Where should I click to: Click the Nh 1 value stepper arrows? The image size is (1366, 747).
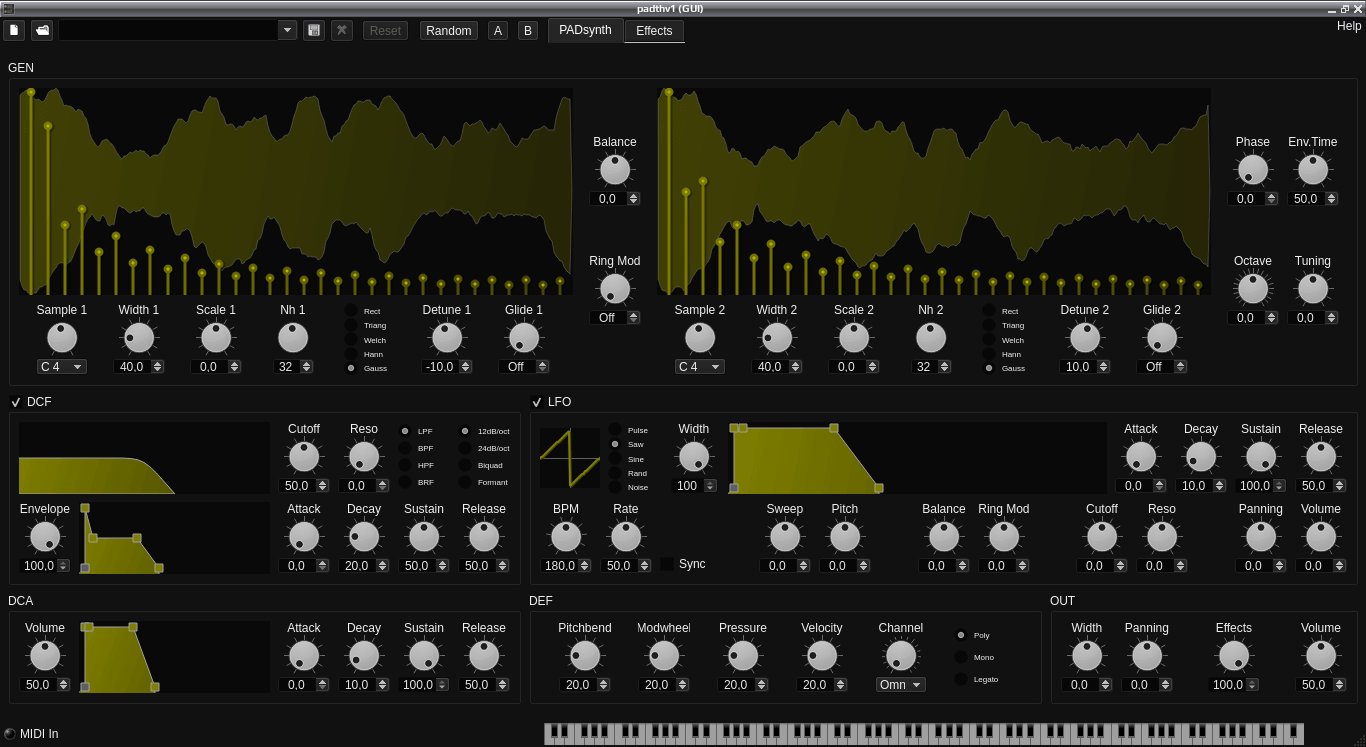pos(304,367)
